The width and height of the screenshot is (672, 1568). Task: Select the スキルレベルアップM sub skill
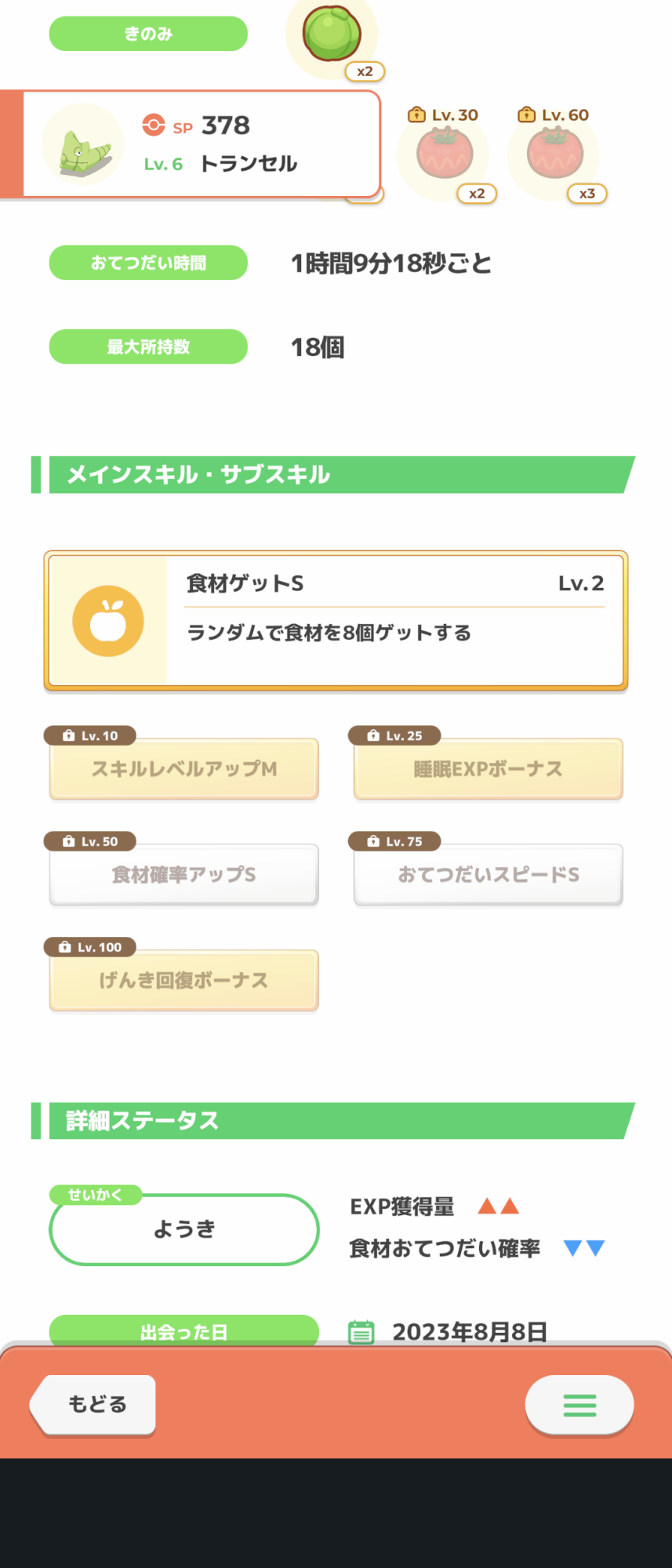[x=184, y=769]
